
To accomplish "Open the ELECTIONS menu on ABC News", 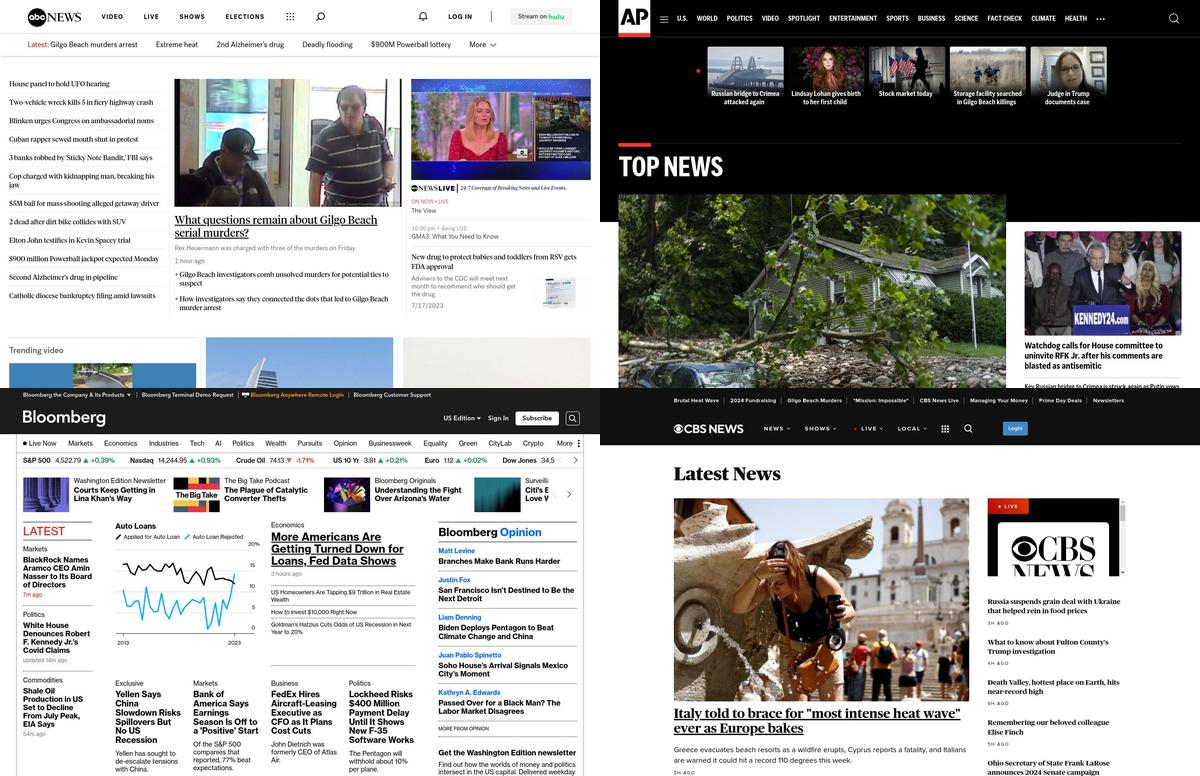I will (244, 17).
